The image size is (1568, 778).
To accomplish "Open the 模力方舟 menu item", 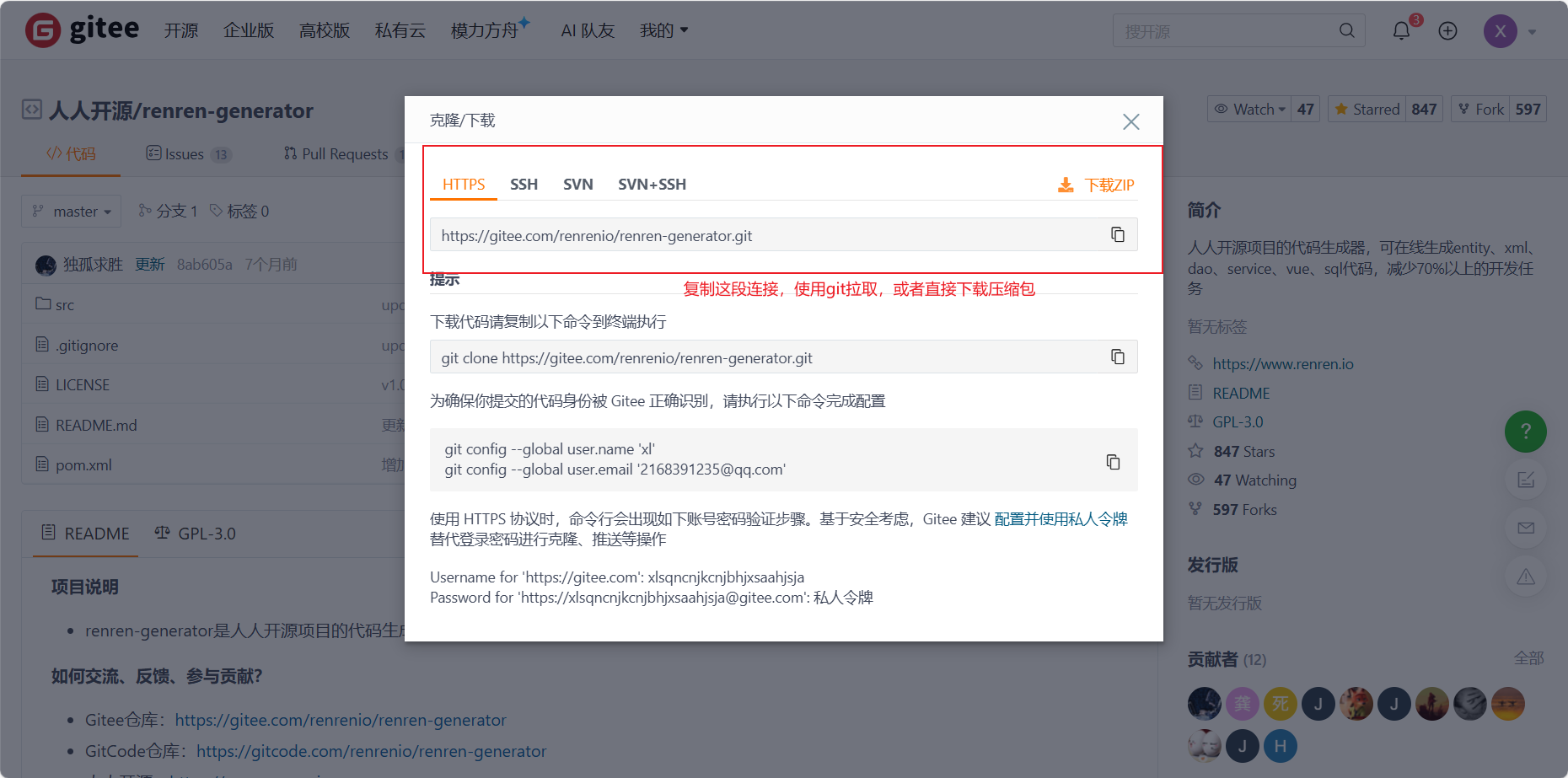I will [x=485, y=31].
